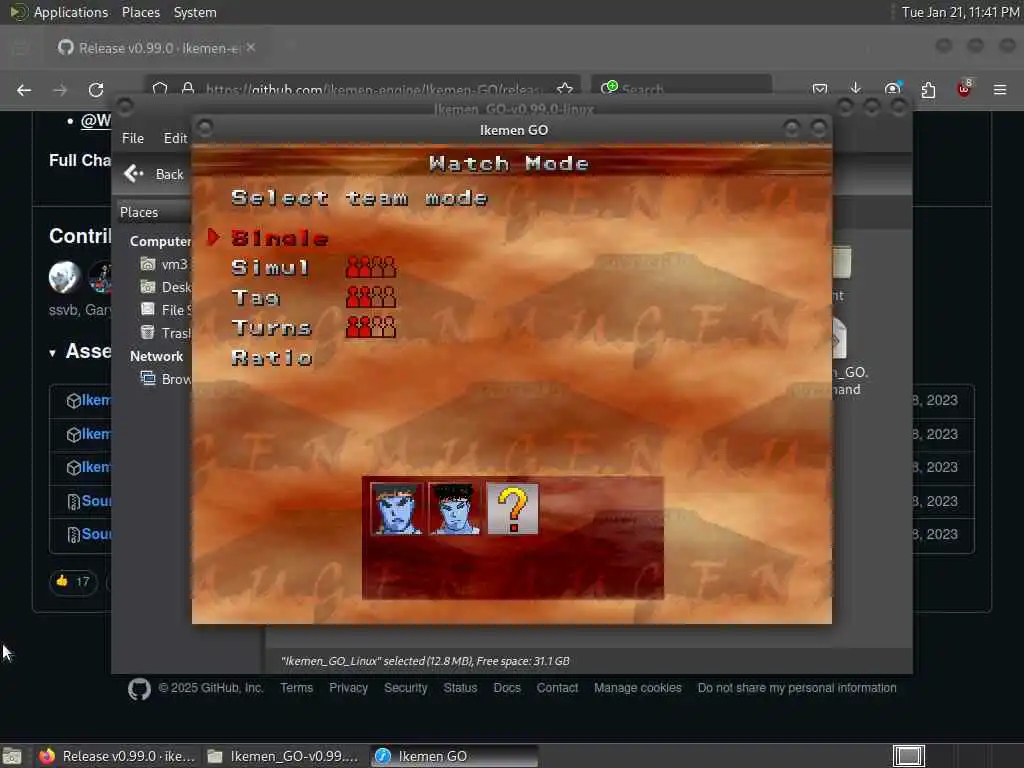Click the Firefox account icon
Viewport: 1024px width, 768px height.
click(x=892, y=89)
